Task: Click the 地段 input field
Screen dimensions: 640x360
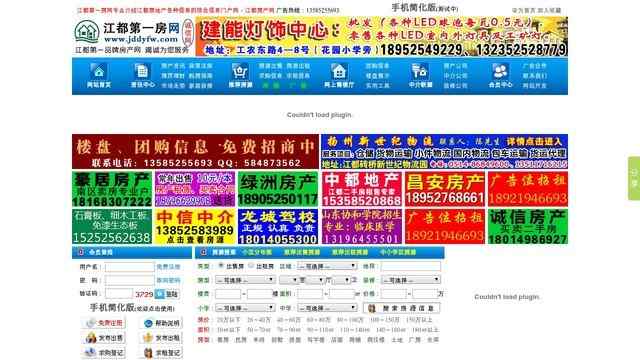Action: [411, 266]
